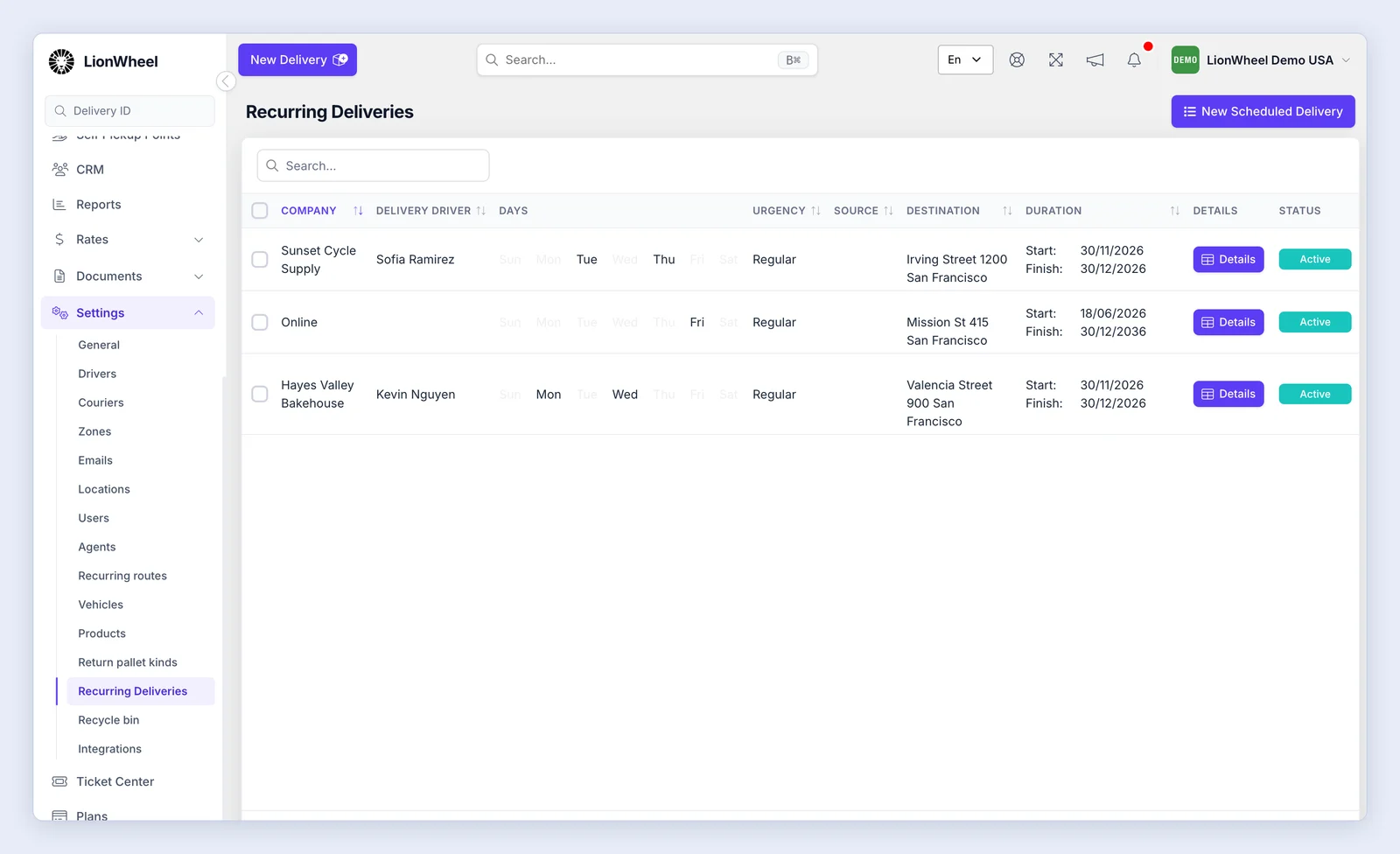Open the help lifebuoy icon
The height and width of the screenshot is (854, 1400).
click(1017, 60)
